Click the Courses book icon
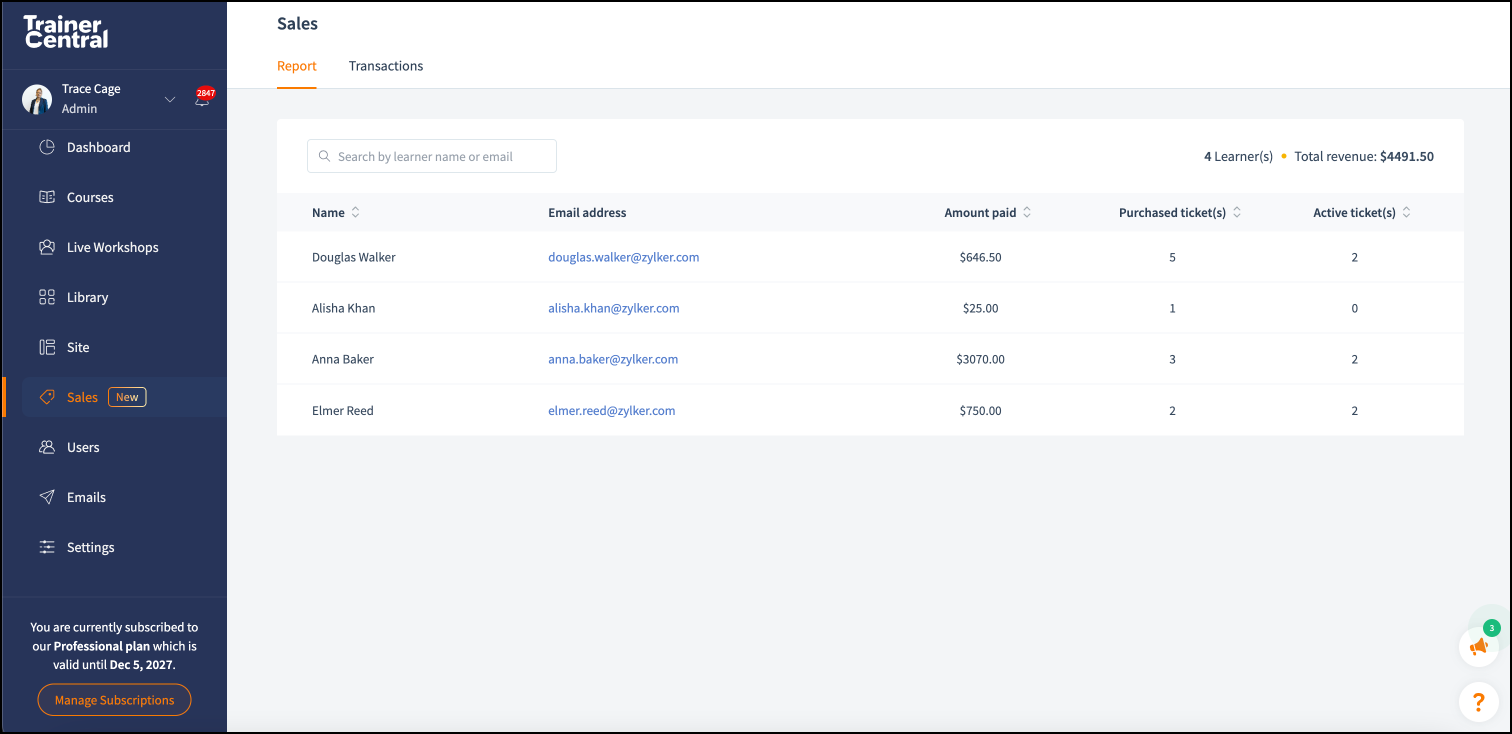The height and width of the screenshot is (734, 1512). 47,197
